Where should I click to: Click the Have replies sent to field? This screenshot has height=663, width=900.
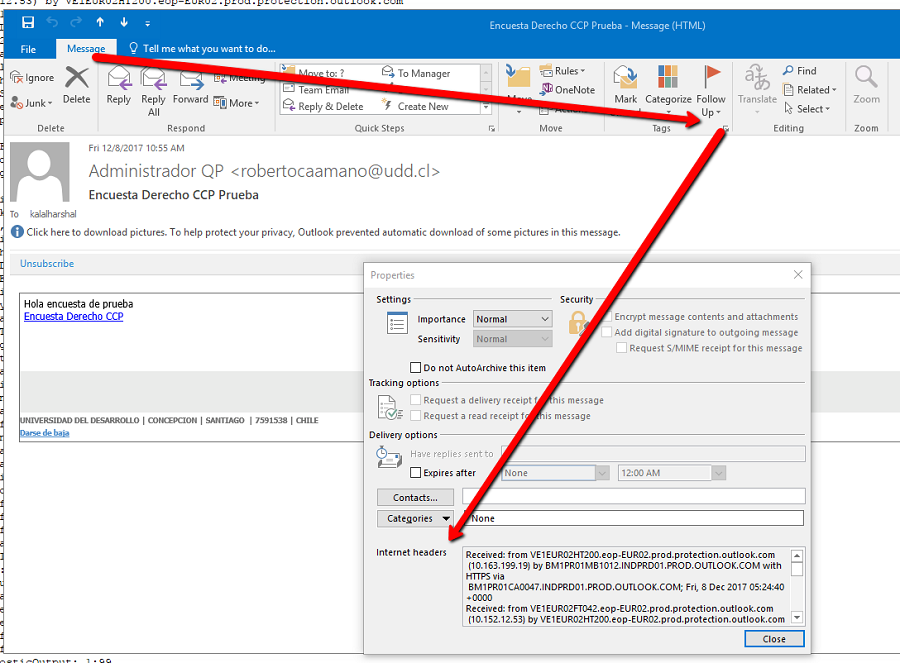[x=653, y=453]
